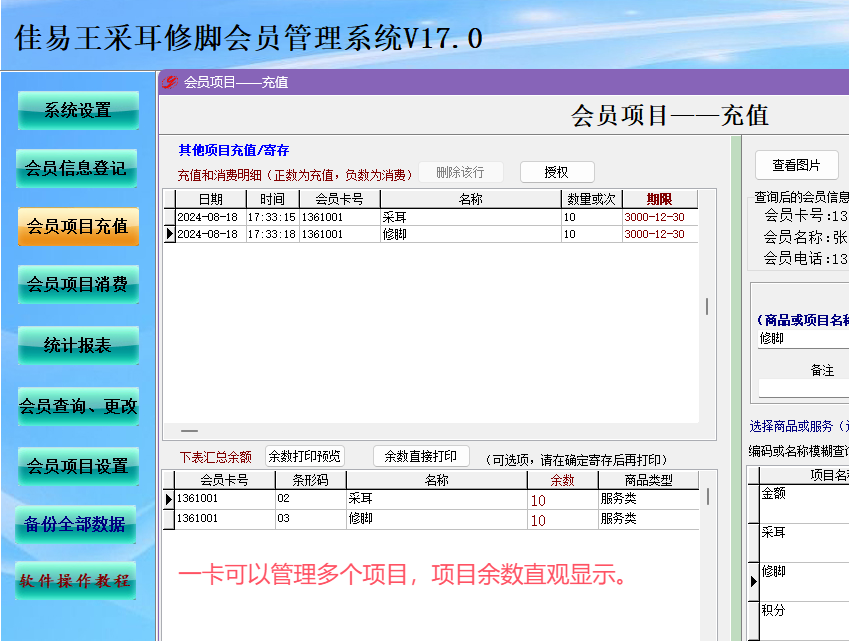This screenshot has width=849, height=641.
Task: Click the red logo icon in 会员项目——充值 title bar
Action: coord(170,82)
